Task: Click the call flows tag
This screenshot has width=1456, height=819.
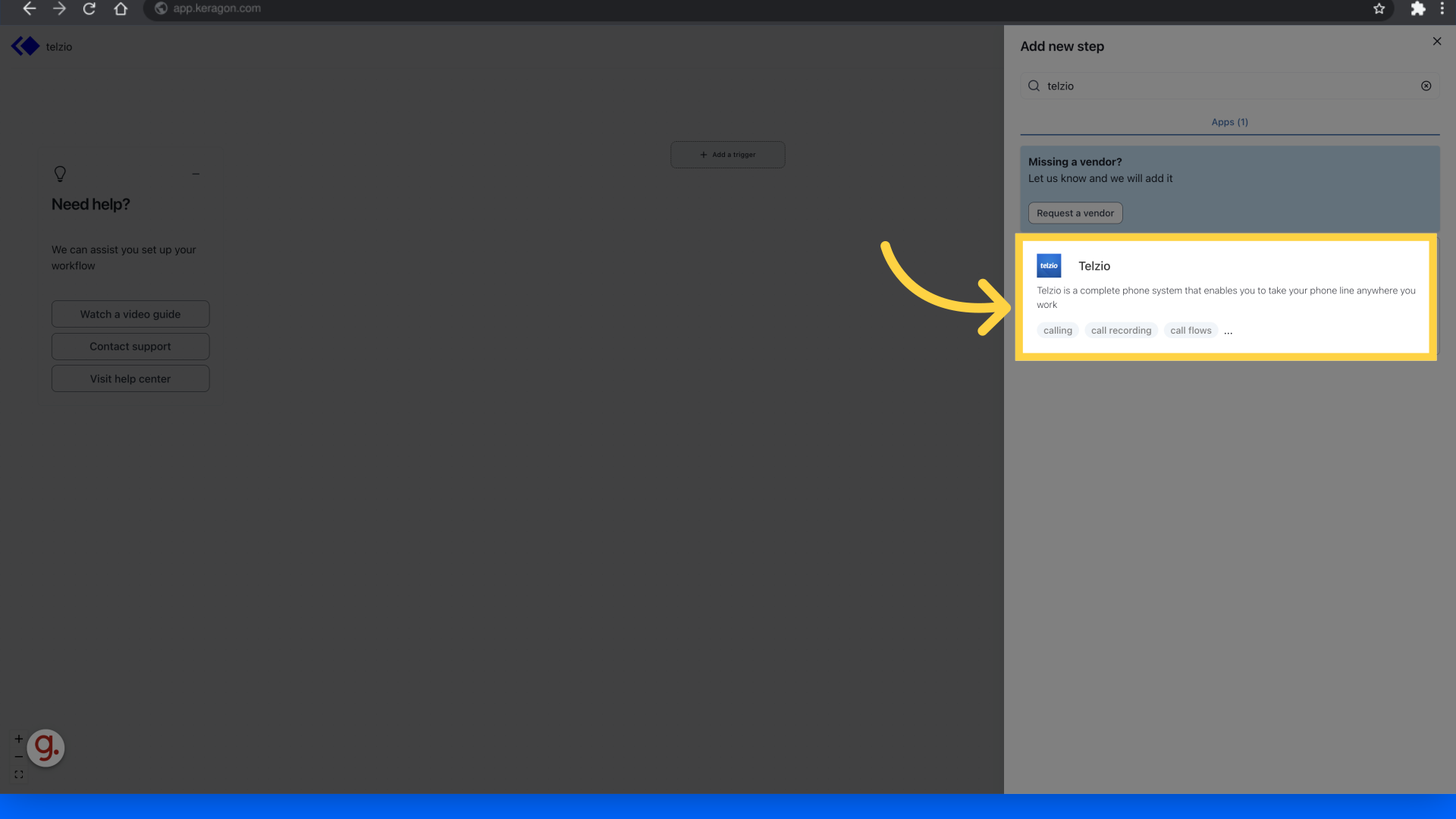Action: click(x=1191, y=331)
